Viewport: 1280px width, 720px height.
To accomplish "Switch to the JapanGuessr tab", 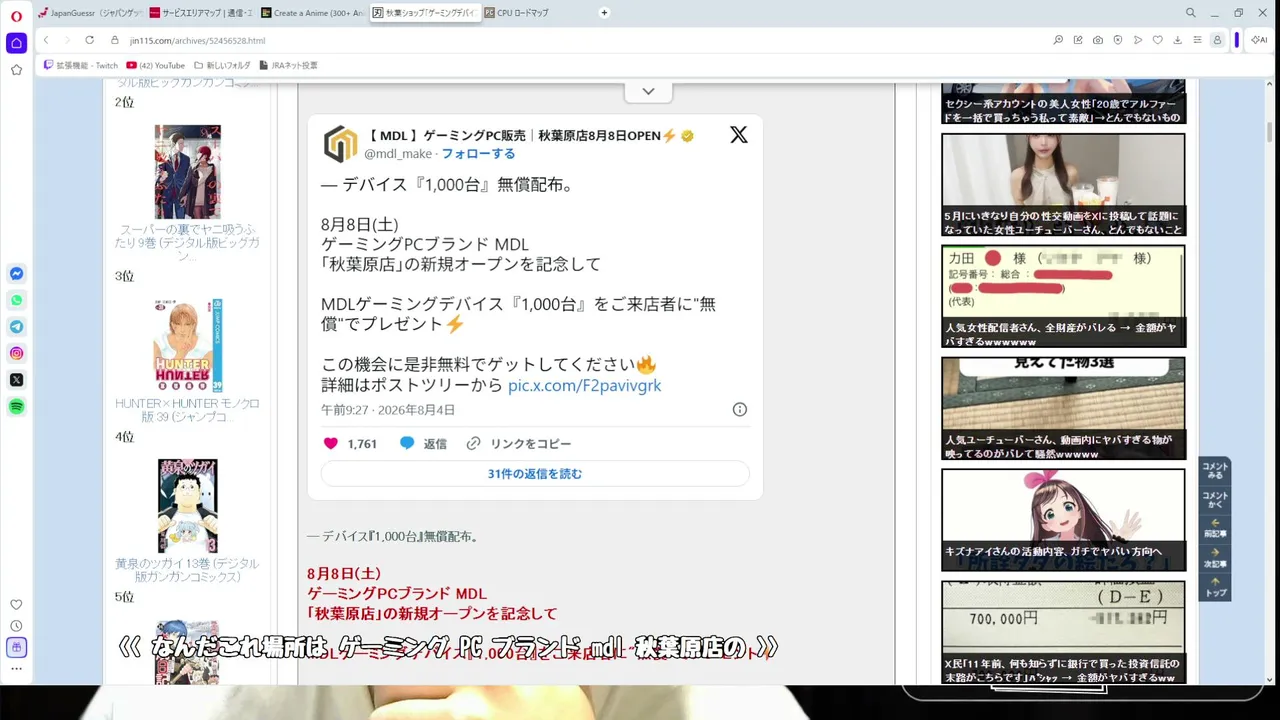I will click(x=91, y=13).
